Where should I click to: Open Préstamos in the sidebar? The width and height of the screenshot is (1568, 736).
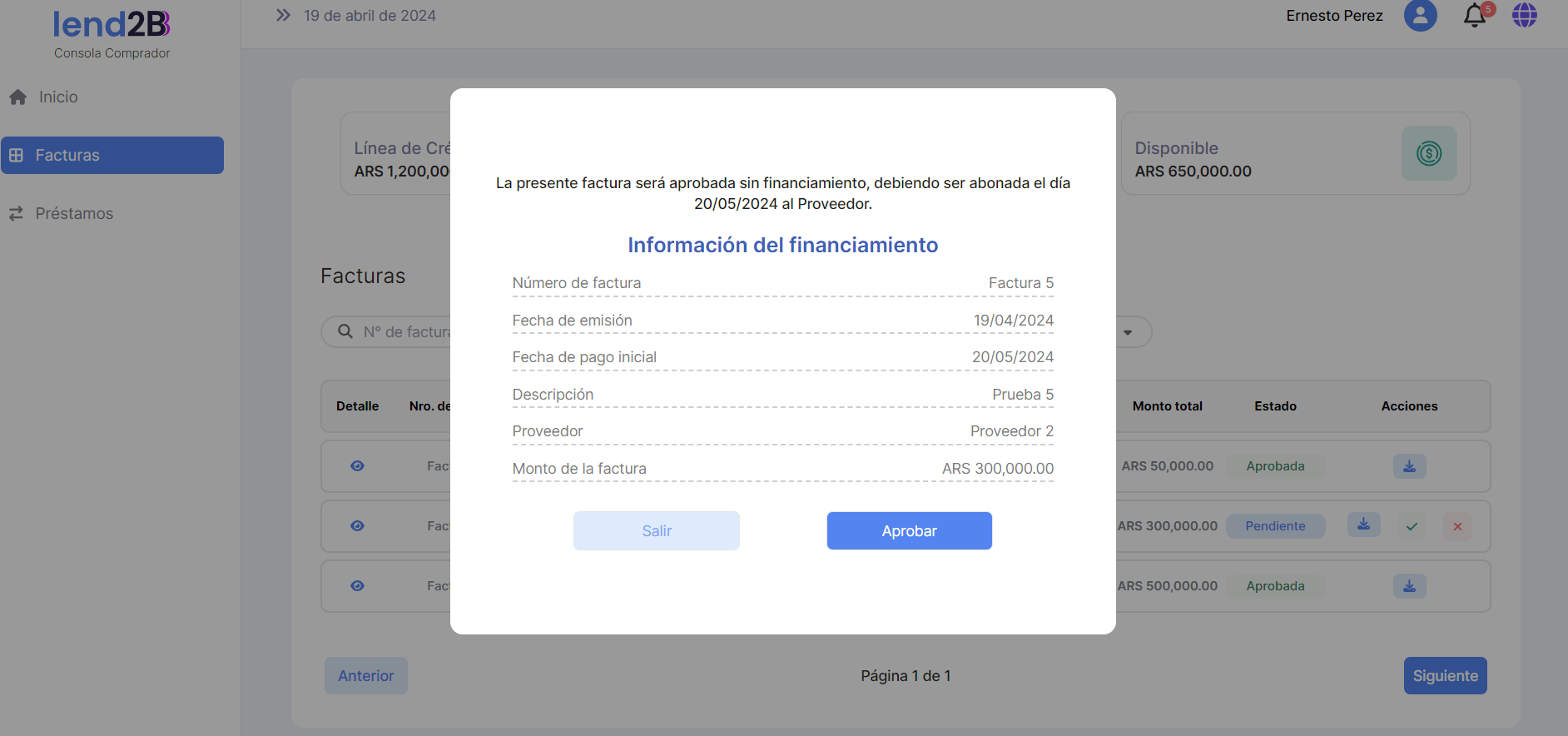click(x=73, y=214)
